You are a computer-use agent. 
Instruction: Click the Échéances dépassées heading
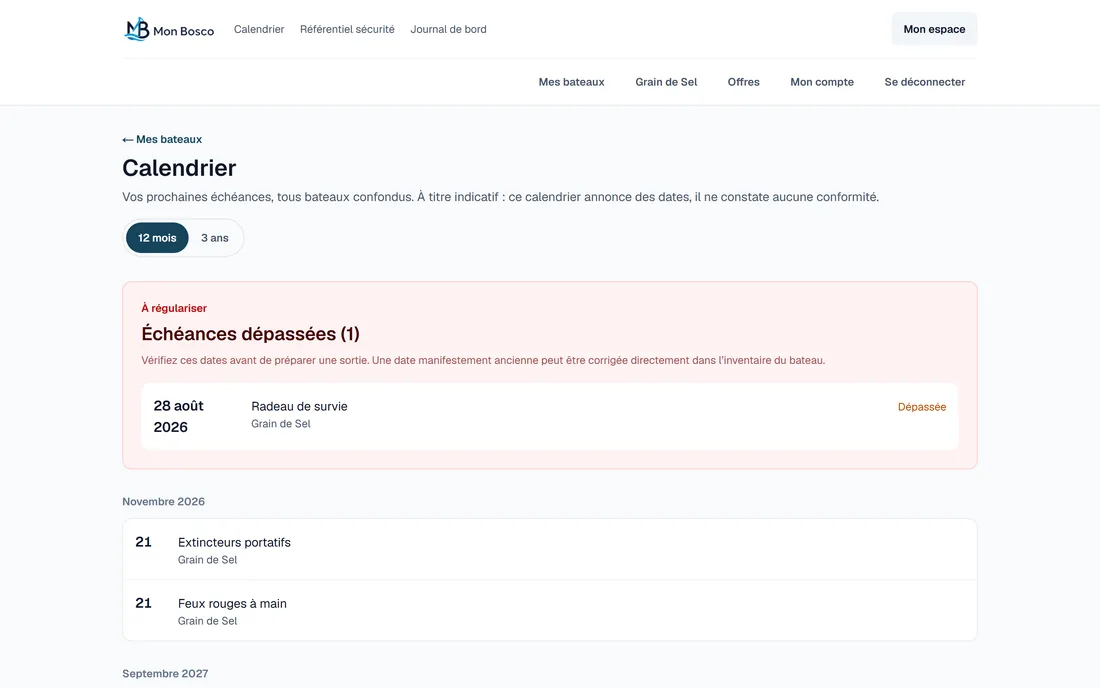[250, 334]
